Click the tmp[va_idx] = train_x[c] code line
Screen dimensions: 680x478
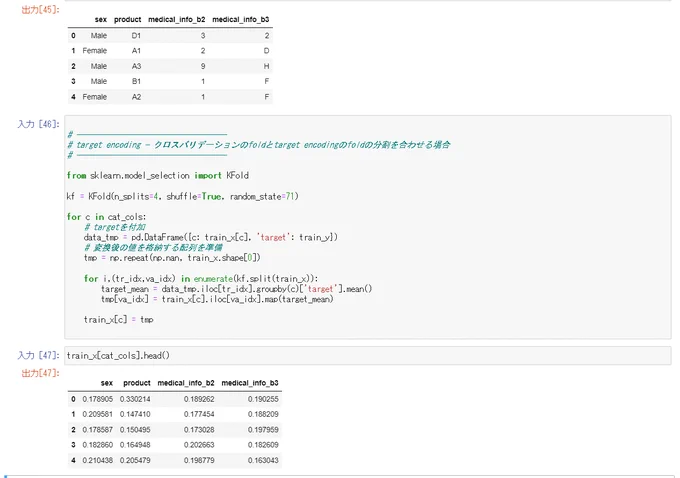pyautogui.click(x=217, y=299)
